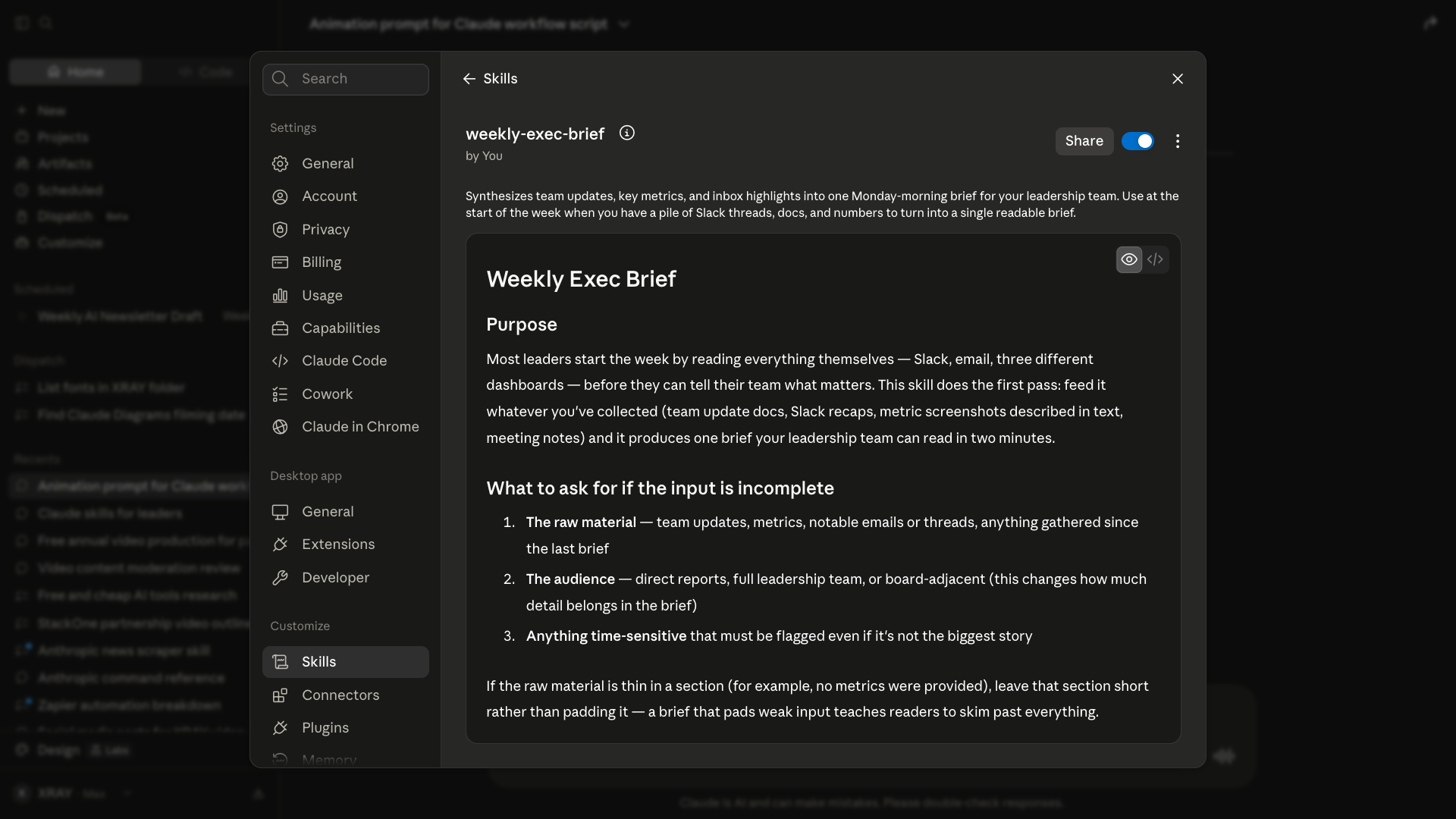Image resolution: width=1456 pixels, height=819 pixels.
Task: Open Projects in the main window sidebar
Action: (53, 137)
